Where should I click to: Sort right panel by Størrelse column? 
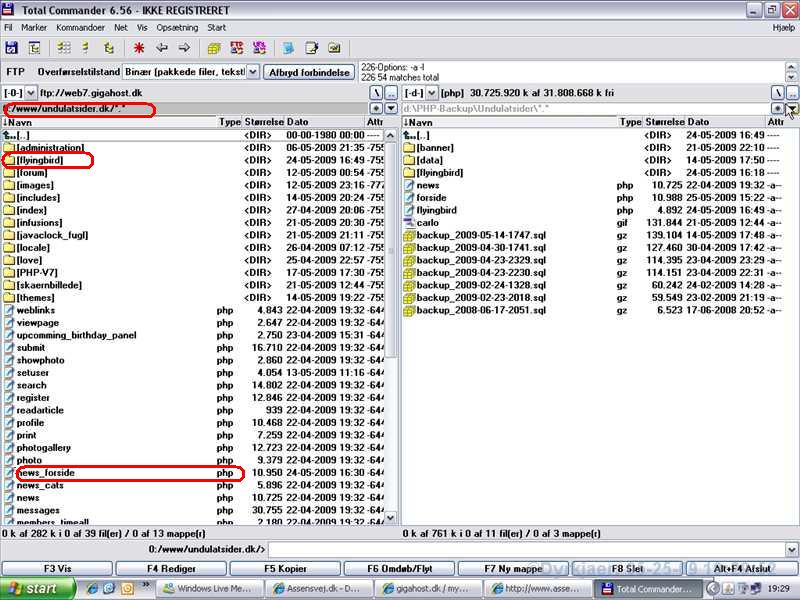665,122
